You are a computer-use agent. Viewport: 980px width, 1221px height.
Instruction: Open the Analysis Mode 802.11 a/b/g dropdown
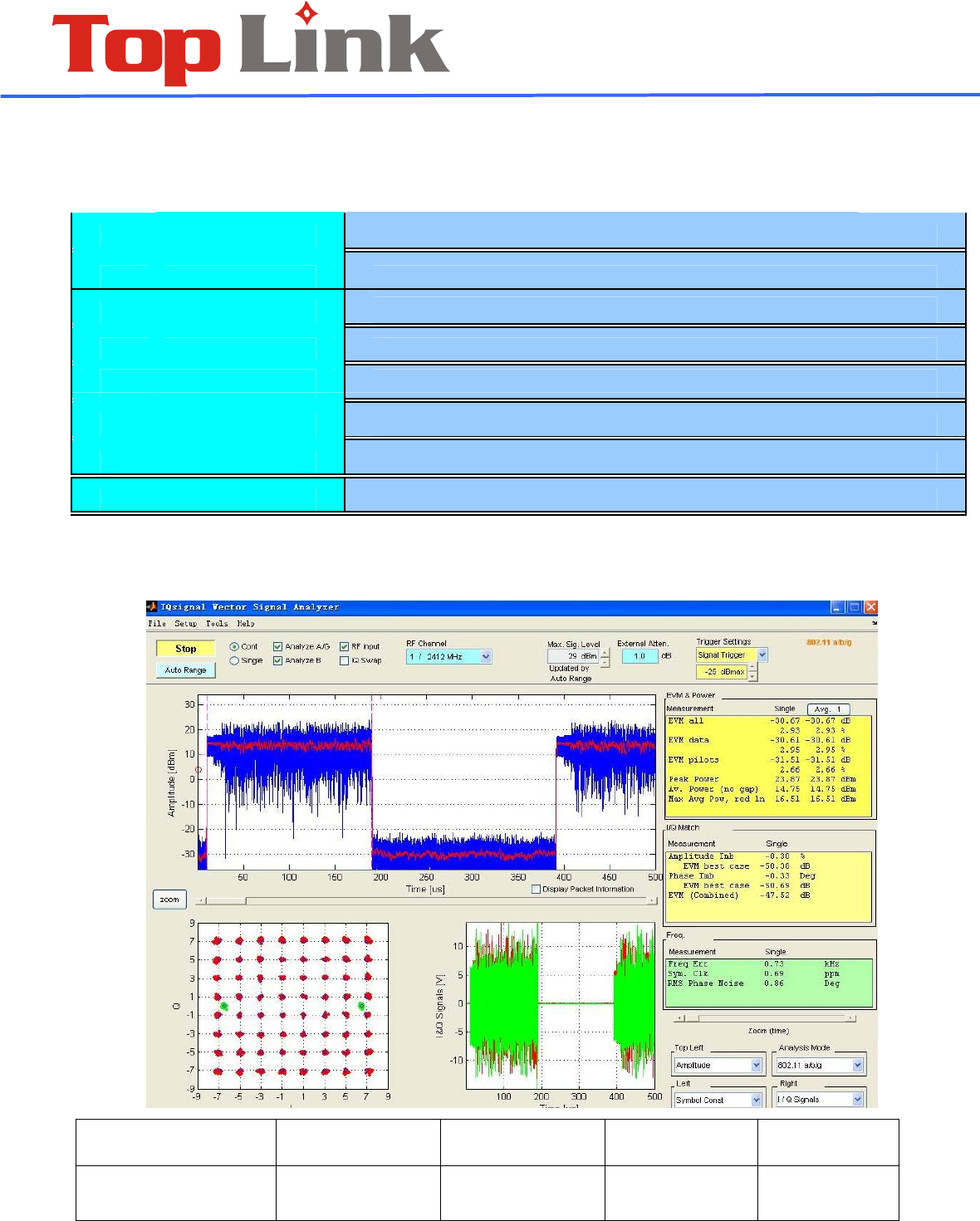click(820, 1065)
